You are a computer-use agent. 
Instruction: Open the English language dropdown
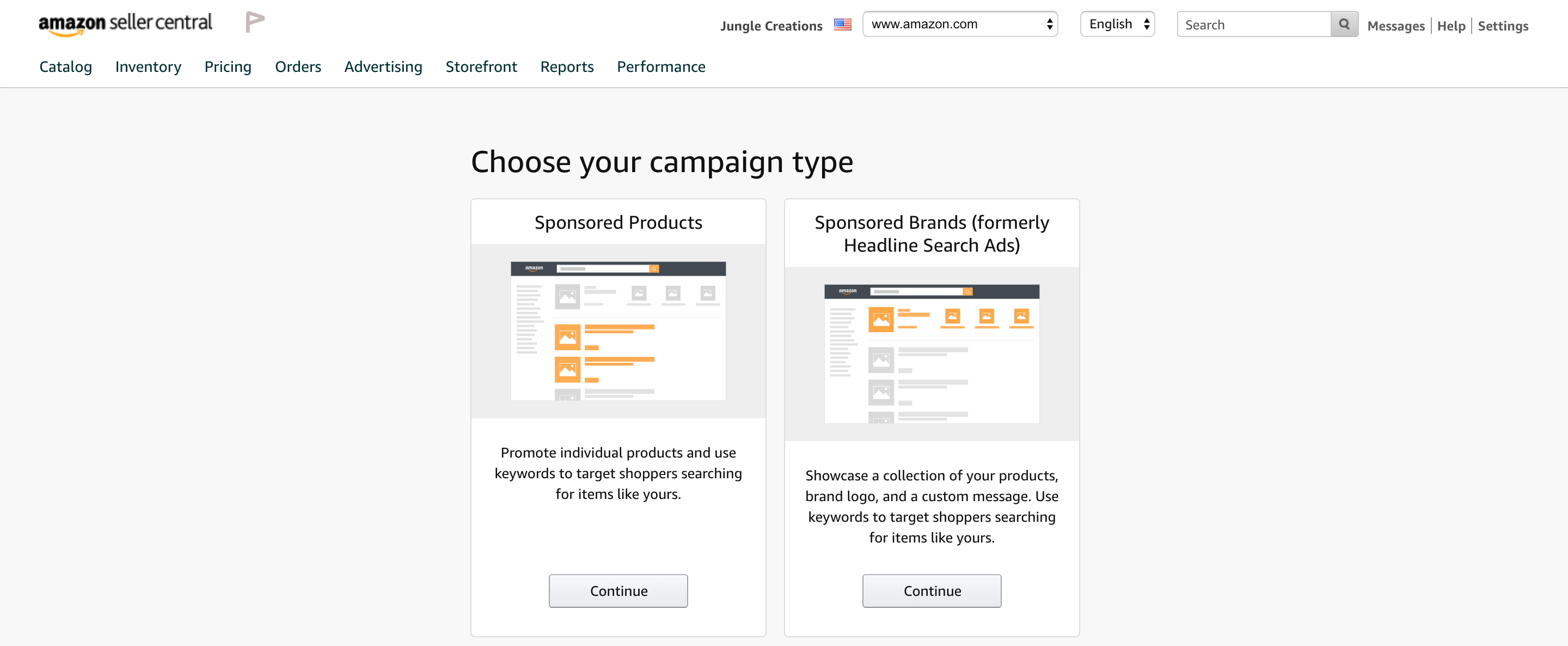pyautogui.click(x=1117, y=25)
